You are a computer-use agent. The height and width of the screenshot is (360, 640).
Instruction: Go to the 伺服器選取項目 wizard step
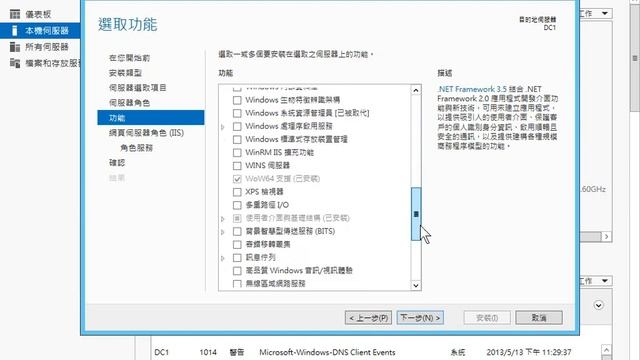(138, 88)
